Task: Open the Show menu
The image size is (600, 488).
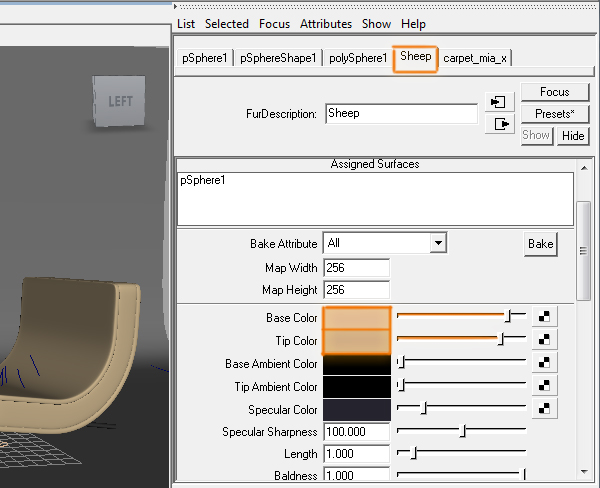Action: pos(376,24)
